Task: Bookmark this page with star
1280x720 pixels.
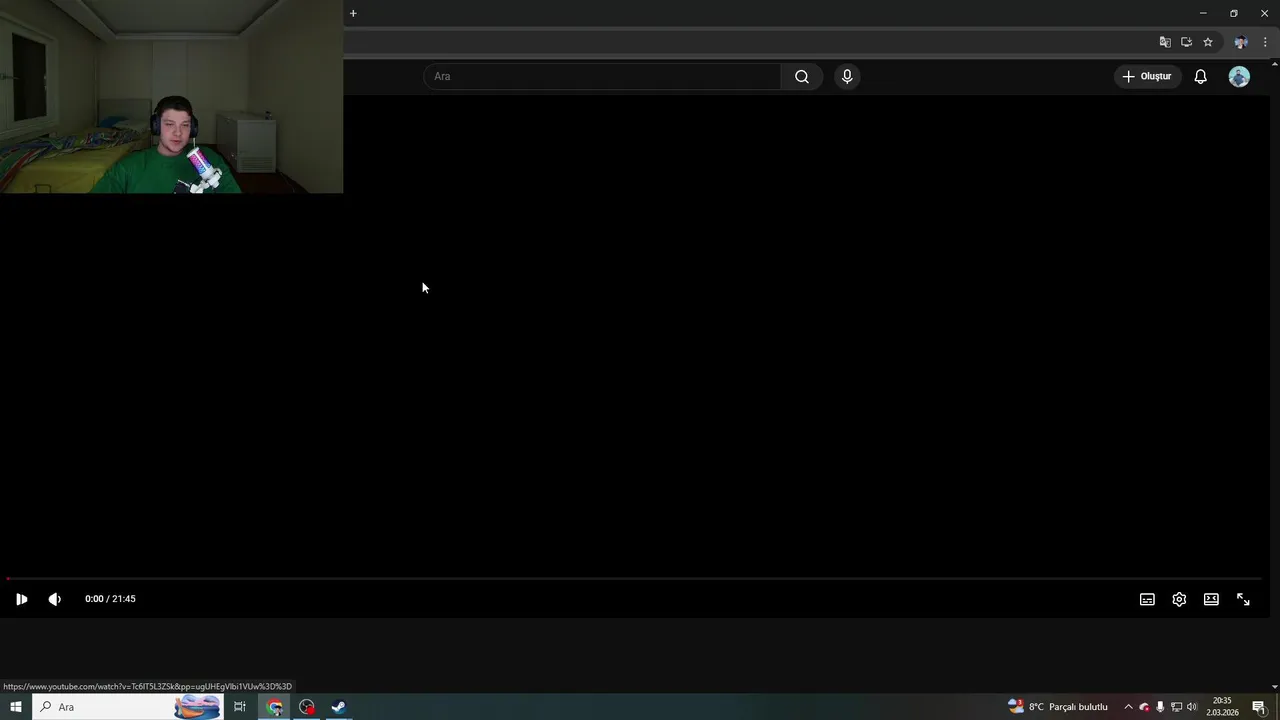Action: click(x=1208, y=42)
